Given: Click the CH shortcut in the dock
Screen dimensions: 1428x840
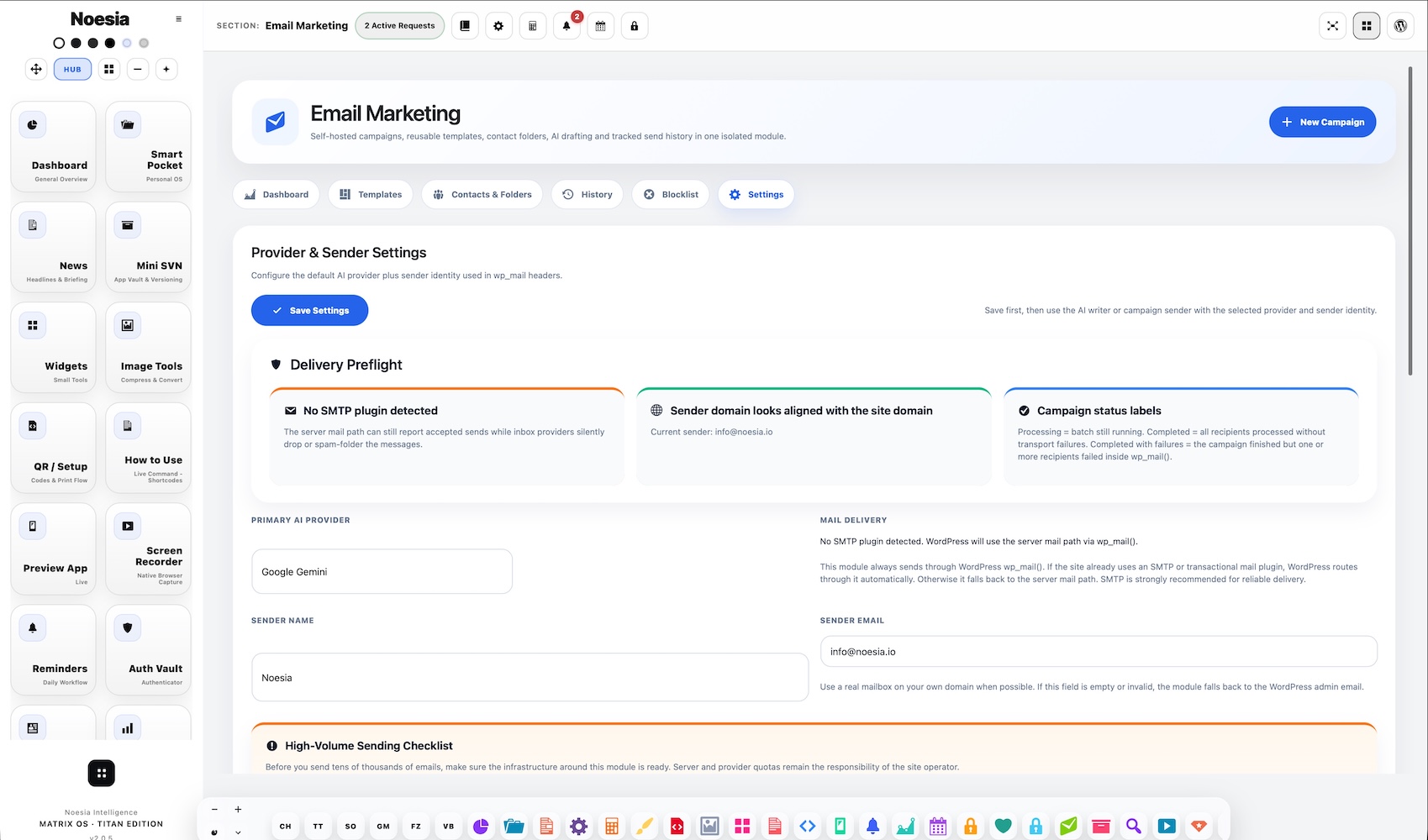Looking at the screenshot, I should coord(286,827).
